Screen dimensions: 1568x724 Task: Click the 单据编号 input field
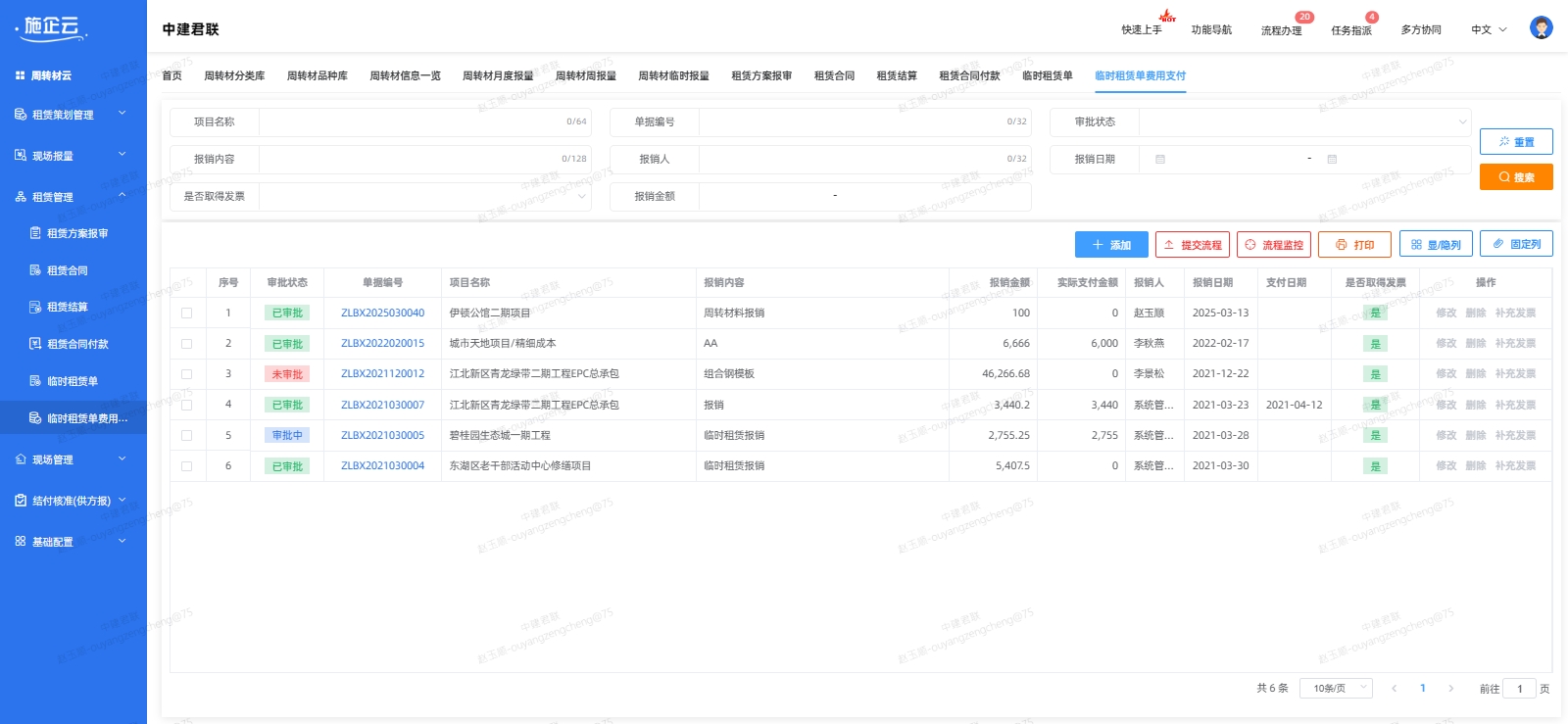click(864, 121)
